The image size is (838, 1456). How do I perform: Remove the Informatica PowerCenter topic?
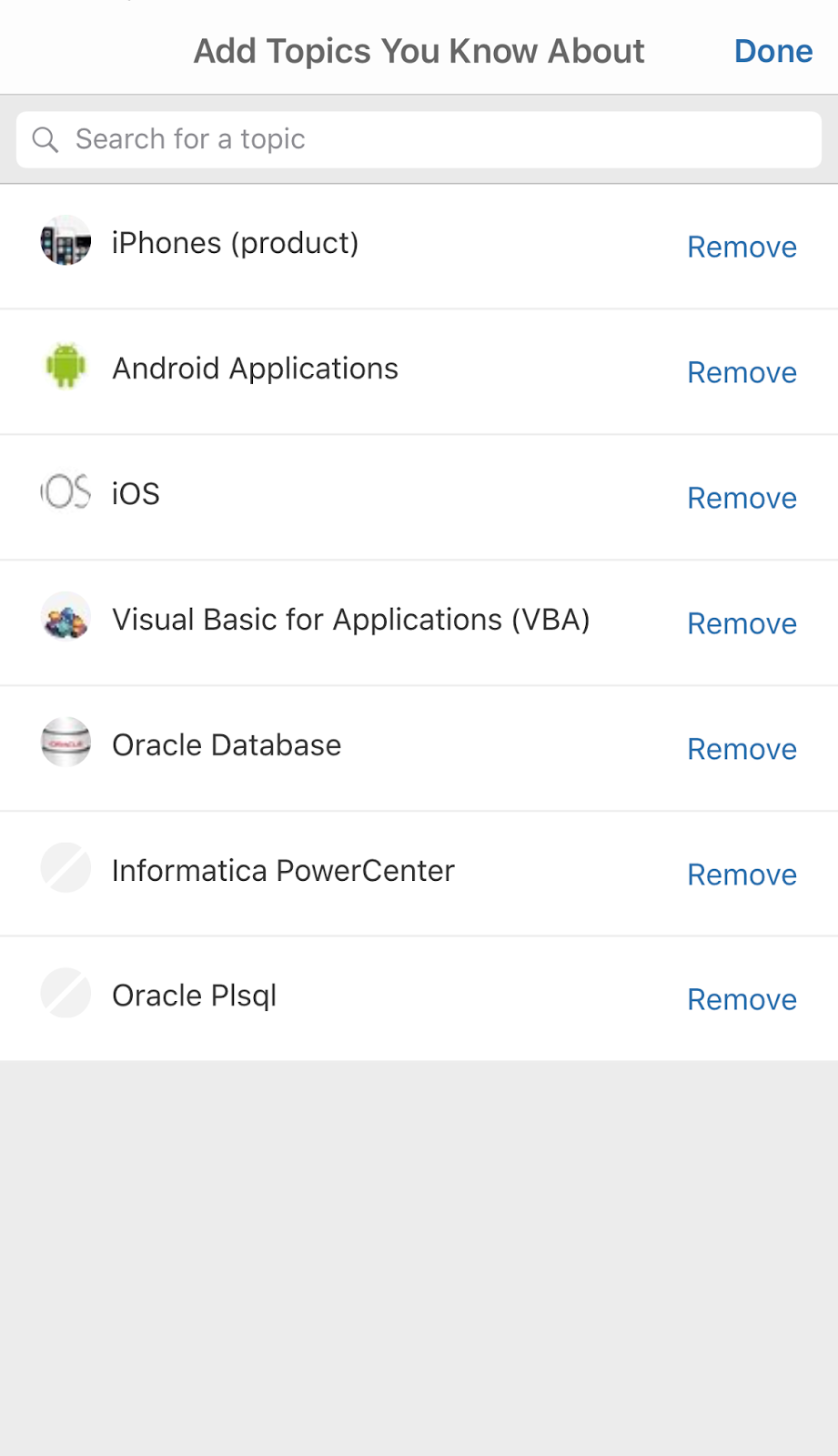742,875
